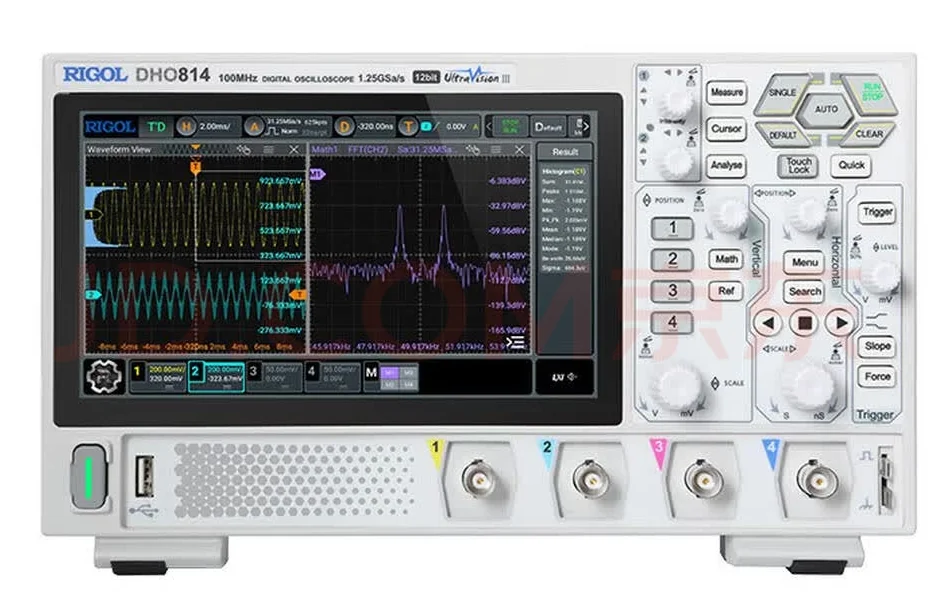
Task: Select on-screen channel 2 label at screen bottom
Action: [x=216, y=376]
